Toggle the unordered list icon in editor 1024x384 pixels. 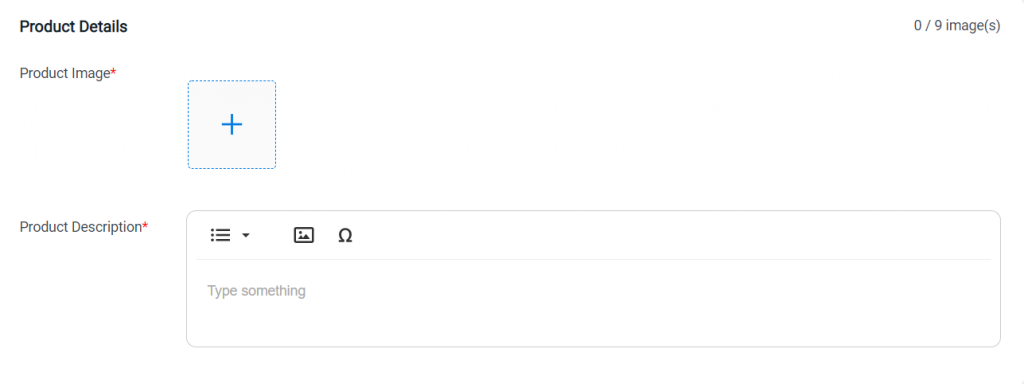point(220,235)
